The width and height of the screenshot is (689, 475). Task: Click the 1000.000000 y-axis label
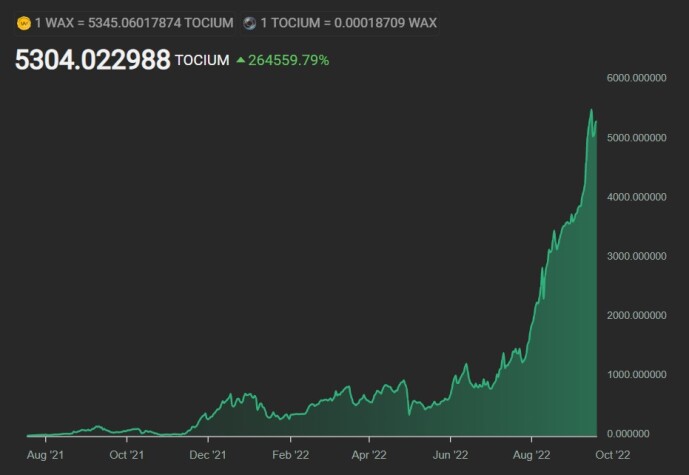point(636,375)
